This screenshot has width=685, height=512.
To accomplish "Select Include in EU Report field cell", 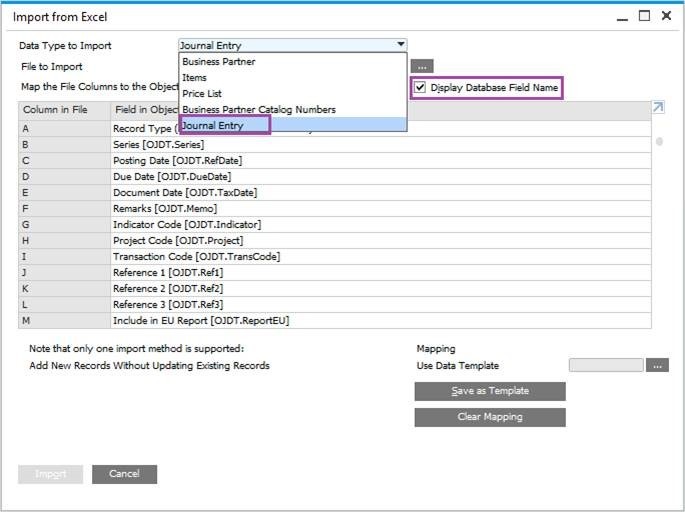I will [381, 321].
